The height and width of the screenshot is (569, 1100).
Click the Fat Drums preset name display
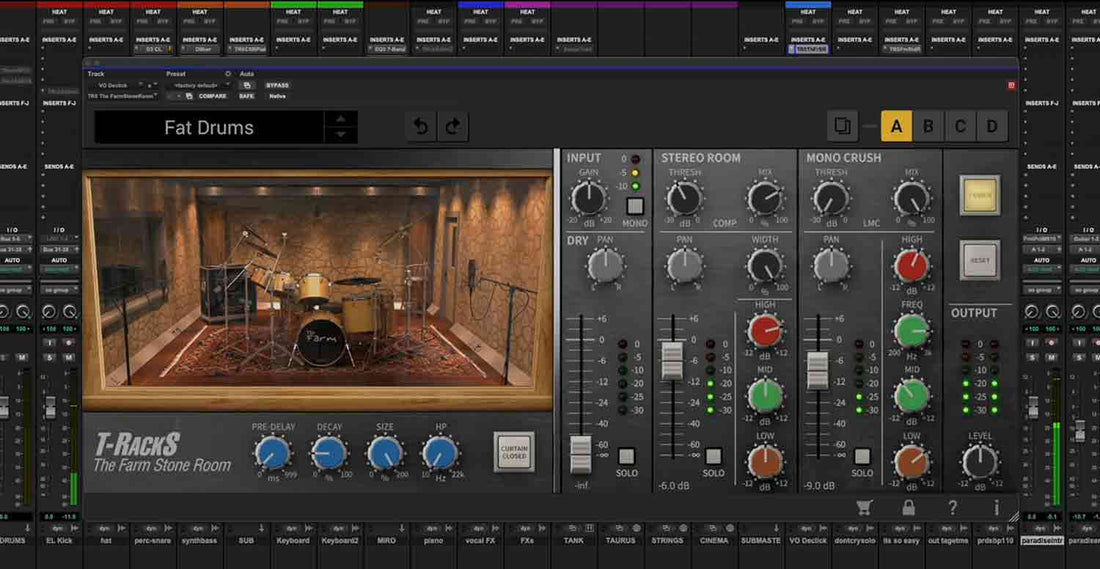coord(209,127)
